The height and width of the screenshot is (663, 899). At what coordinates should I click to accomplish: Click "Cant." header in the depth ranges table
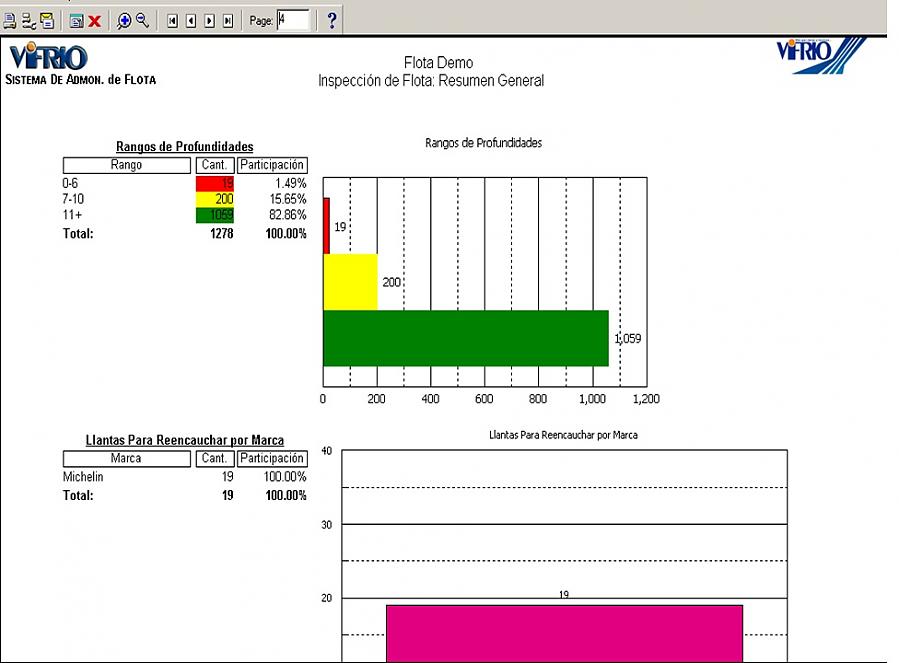pos(215,165)
